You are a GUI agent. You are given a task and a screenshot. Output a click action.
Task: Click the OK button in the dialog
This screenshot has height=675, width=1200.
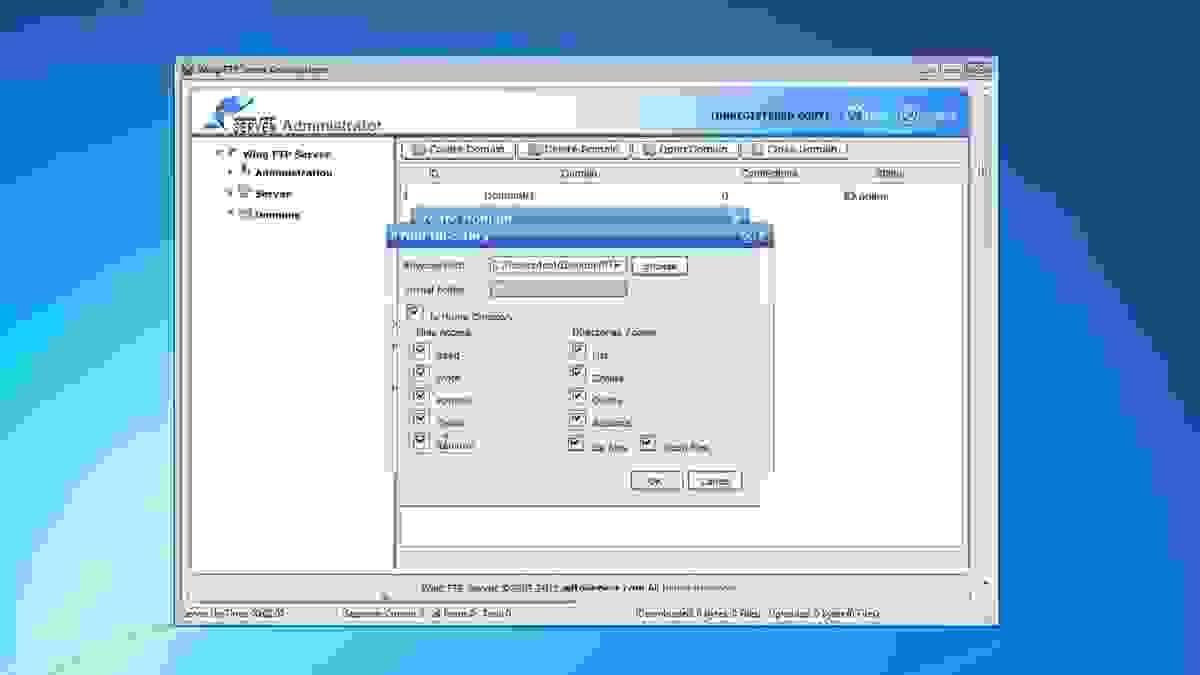tap(658, 480)
